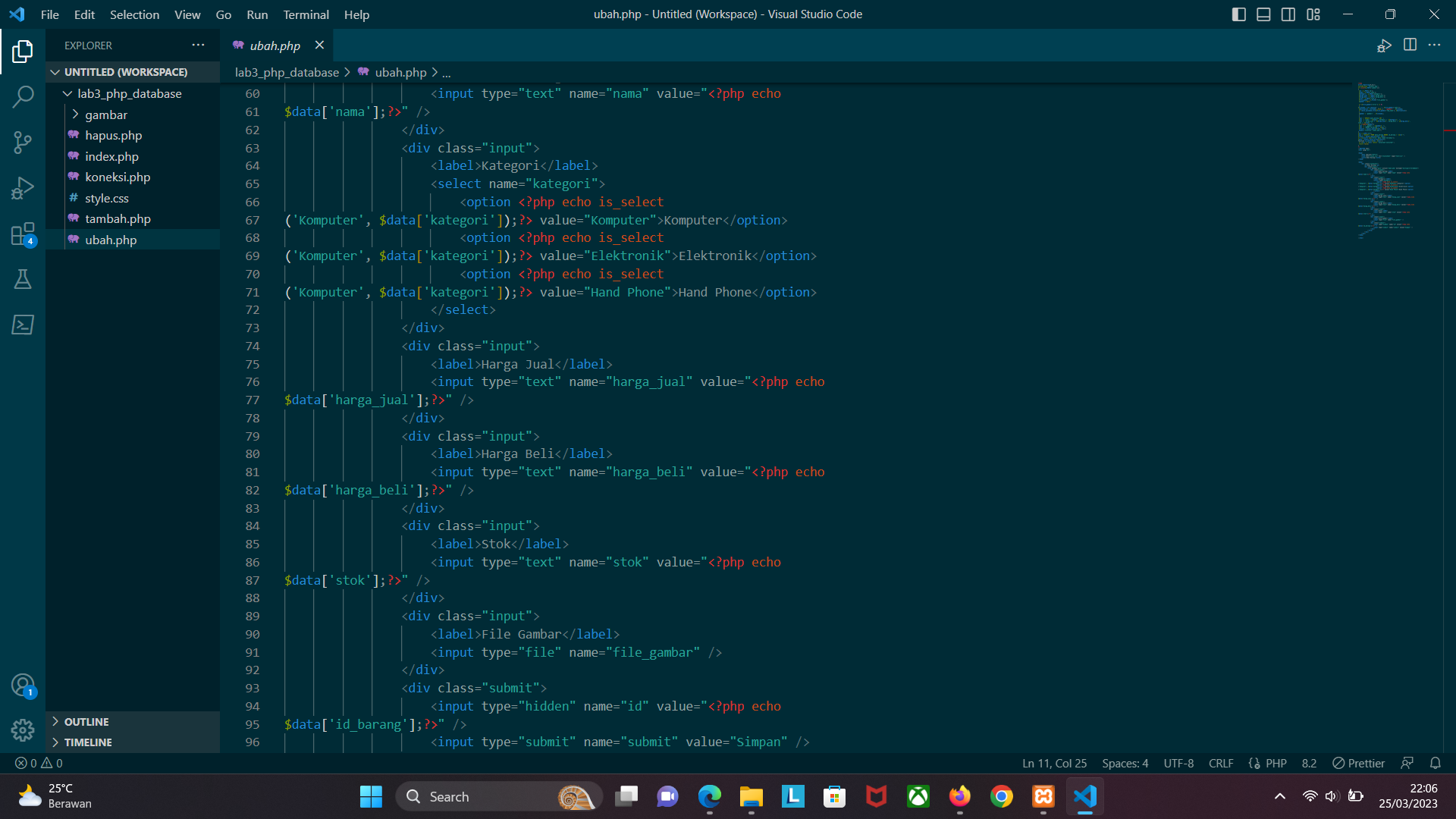The image size is (1456, 819).
Task: Open the Testing view in the activity bar
Action: coord(23,279)
